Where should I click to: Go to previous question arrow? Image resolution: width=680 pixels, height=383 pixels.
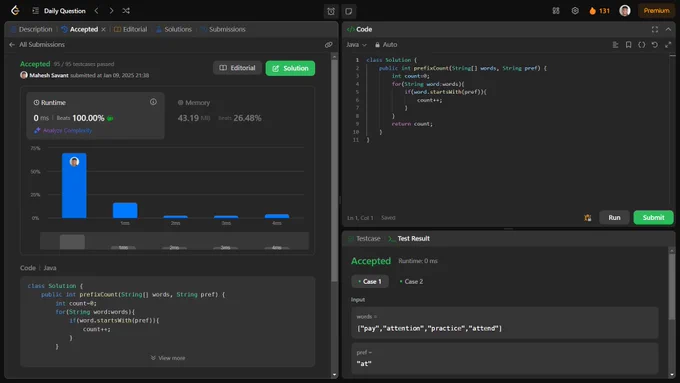tap(96, 11)
